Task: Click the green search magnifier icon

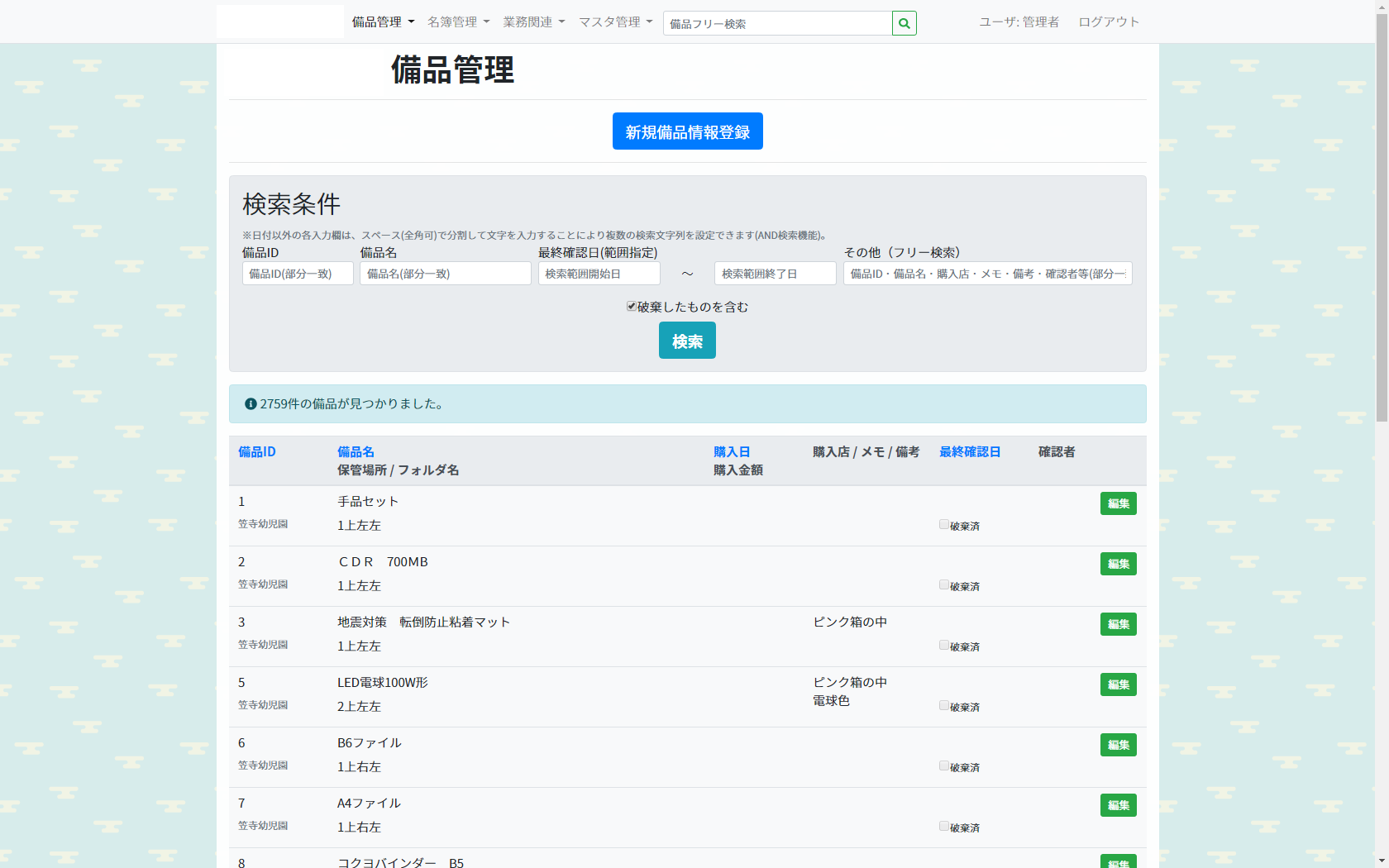Action: tap(905, 23)
